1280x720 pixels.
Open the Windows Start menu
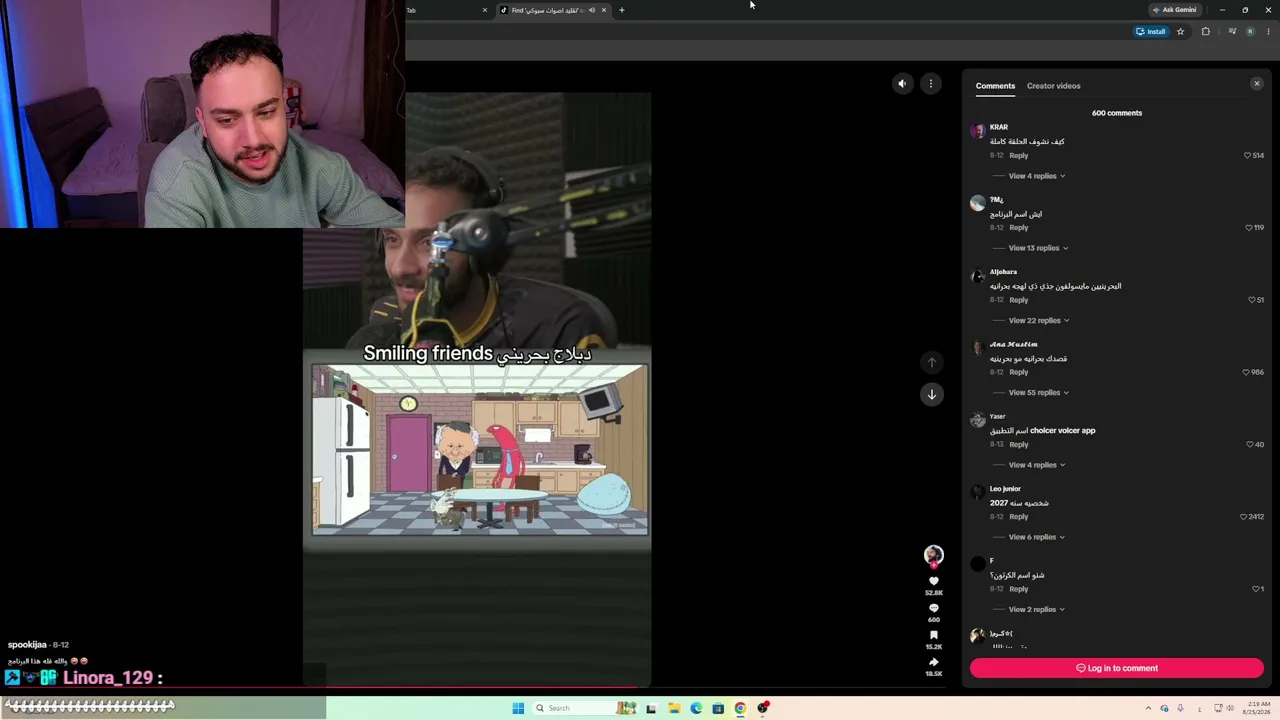(518, 708)
